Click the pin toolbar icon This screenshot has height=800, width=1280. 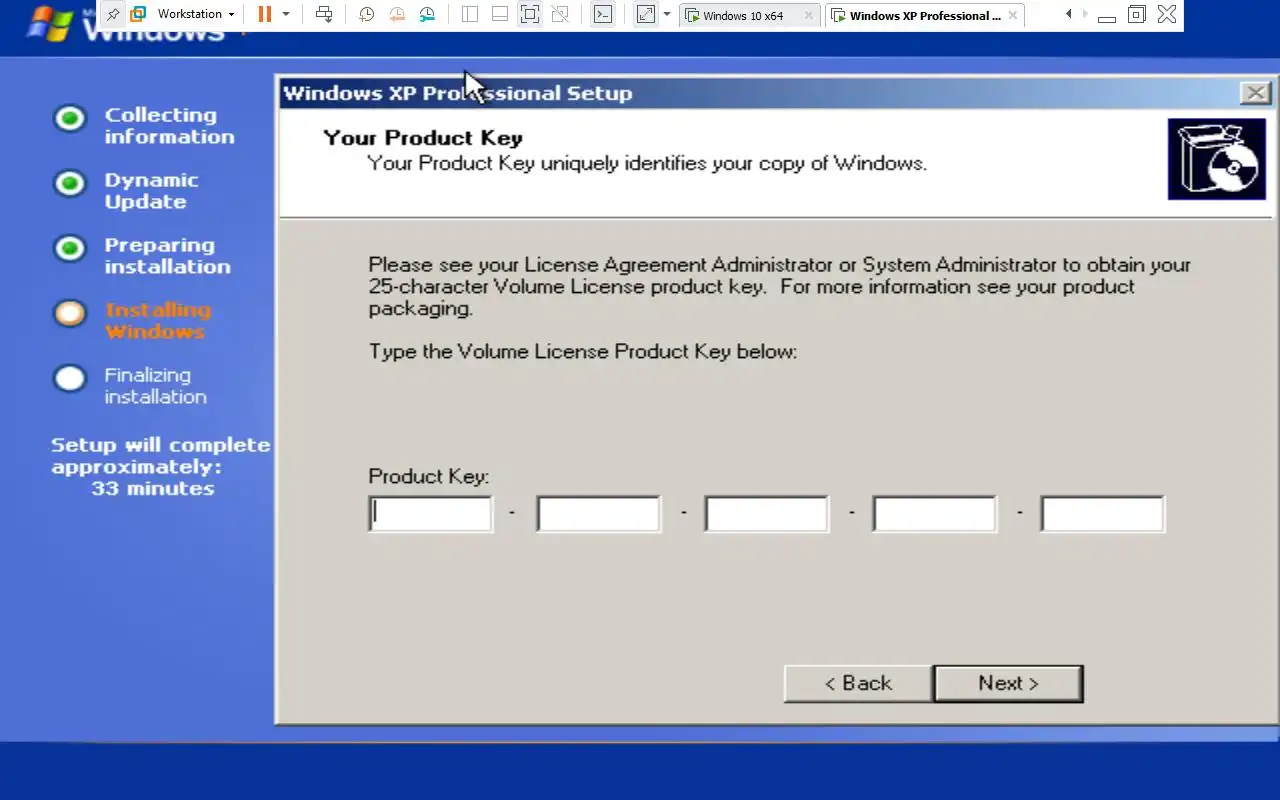[113, 15]
